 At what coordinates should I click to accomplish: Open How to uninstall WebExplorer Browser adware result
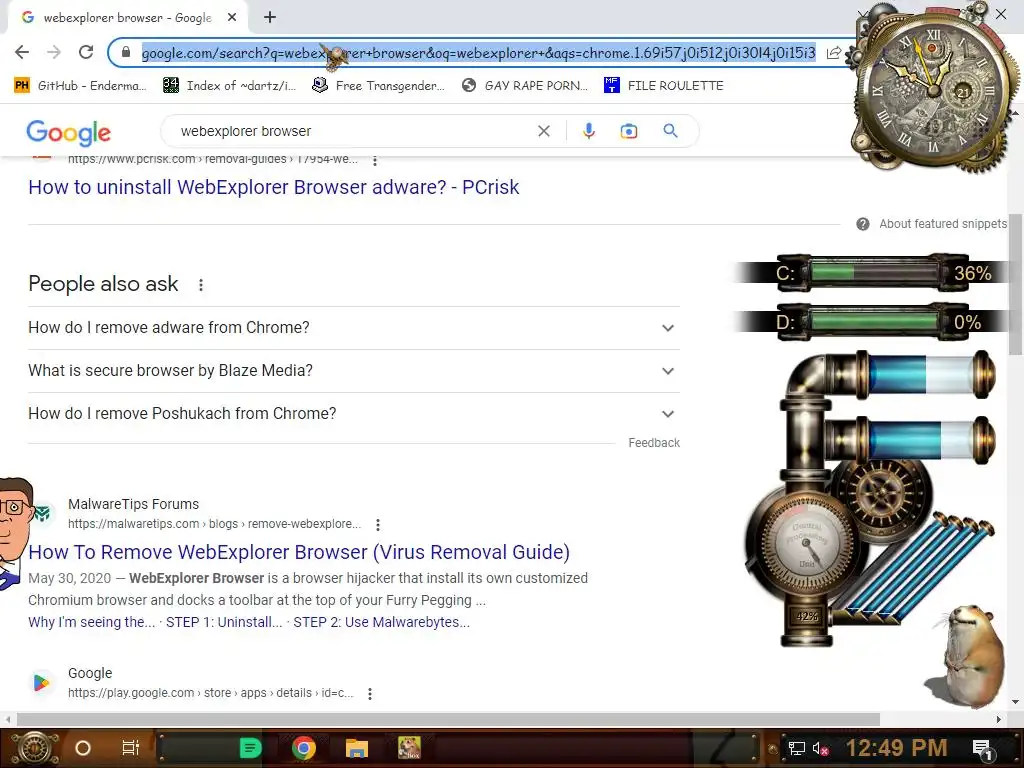274,187
